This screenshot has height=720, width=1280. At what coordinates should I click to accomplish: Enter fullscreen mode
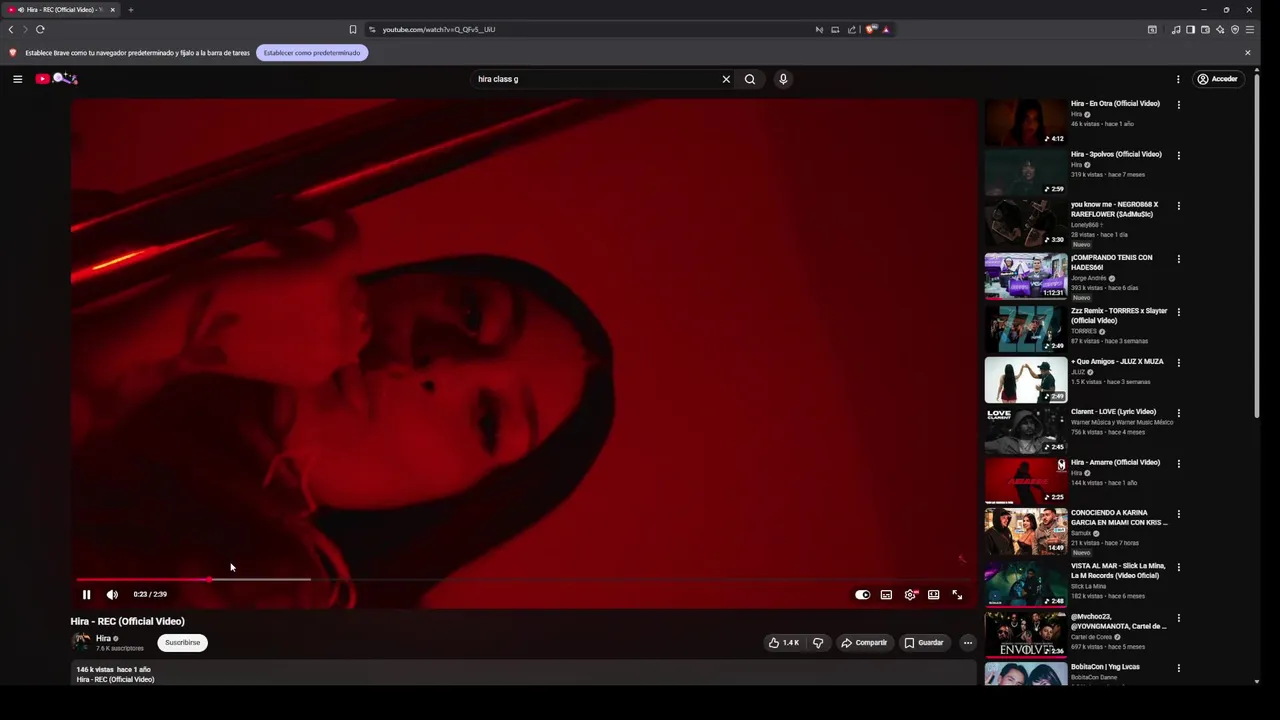957,594
